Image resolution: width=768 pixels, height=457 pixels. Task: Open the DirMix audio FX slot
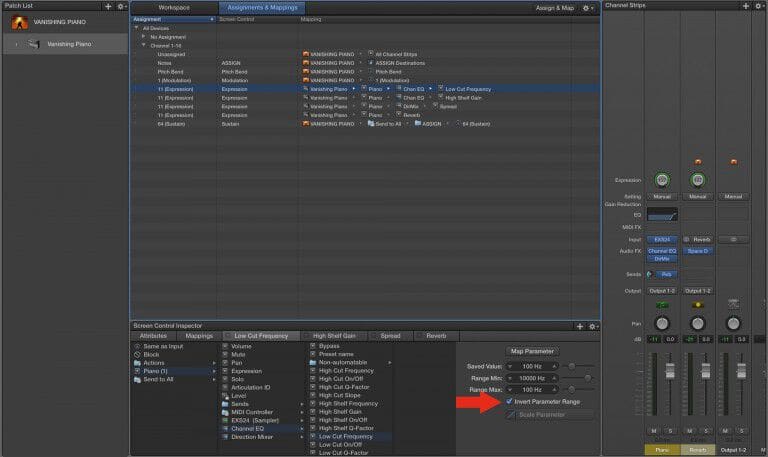pos(662,259)
